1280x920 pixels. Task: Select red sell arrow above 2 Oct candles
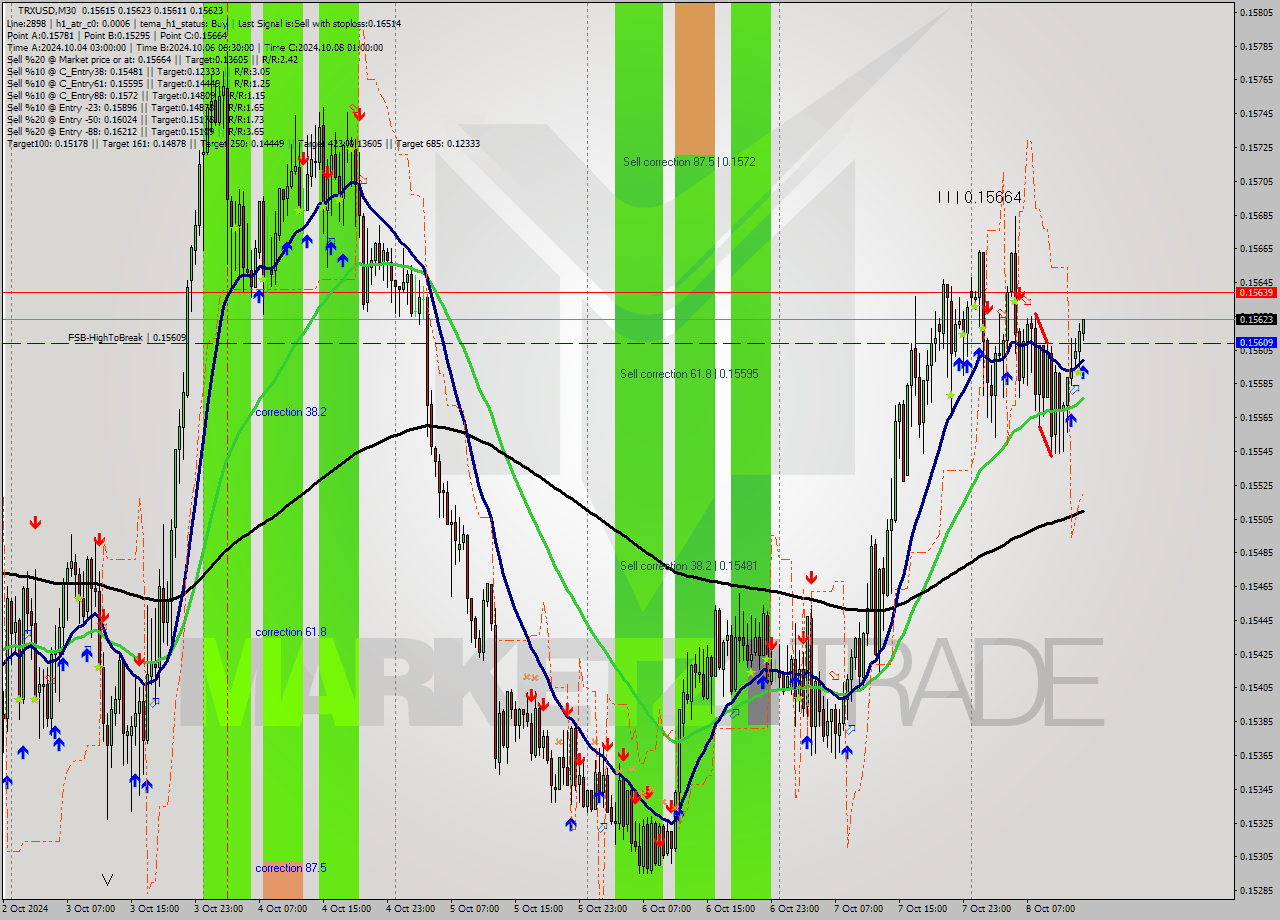tap(36, 522)
